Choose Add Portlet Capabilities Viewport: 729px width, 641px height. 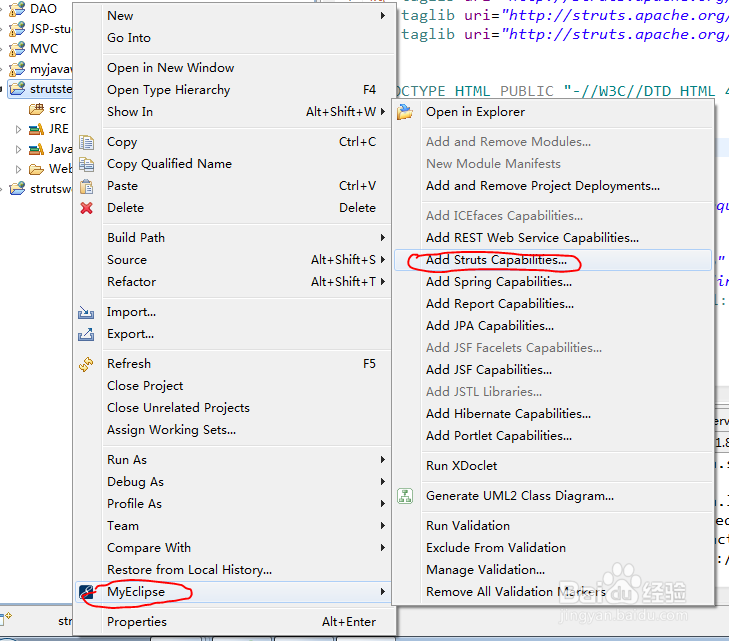pos(553,436)
